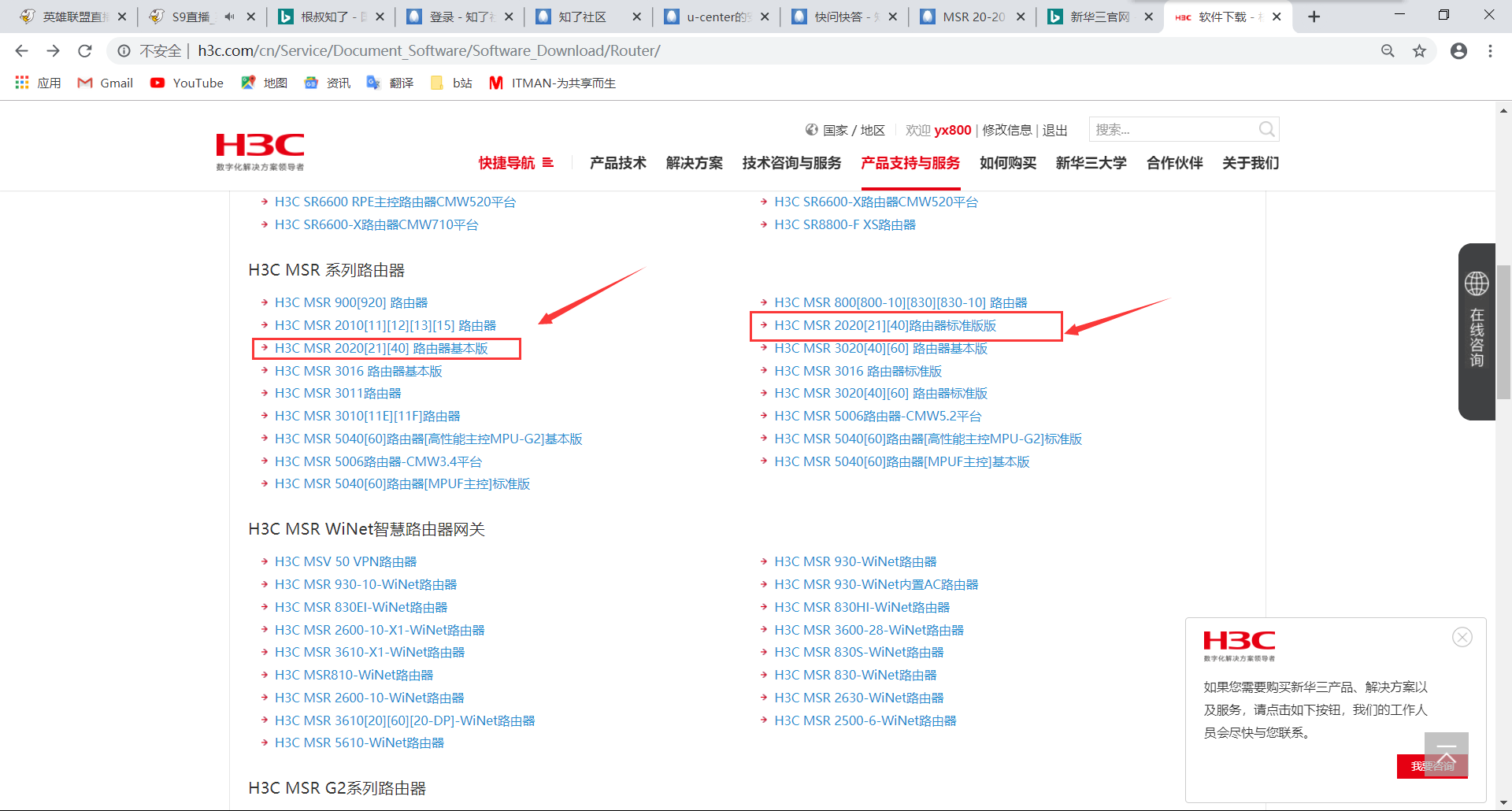Open the 资讯 news bookmark
Screen dimensions: 1512x811
327,83
